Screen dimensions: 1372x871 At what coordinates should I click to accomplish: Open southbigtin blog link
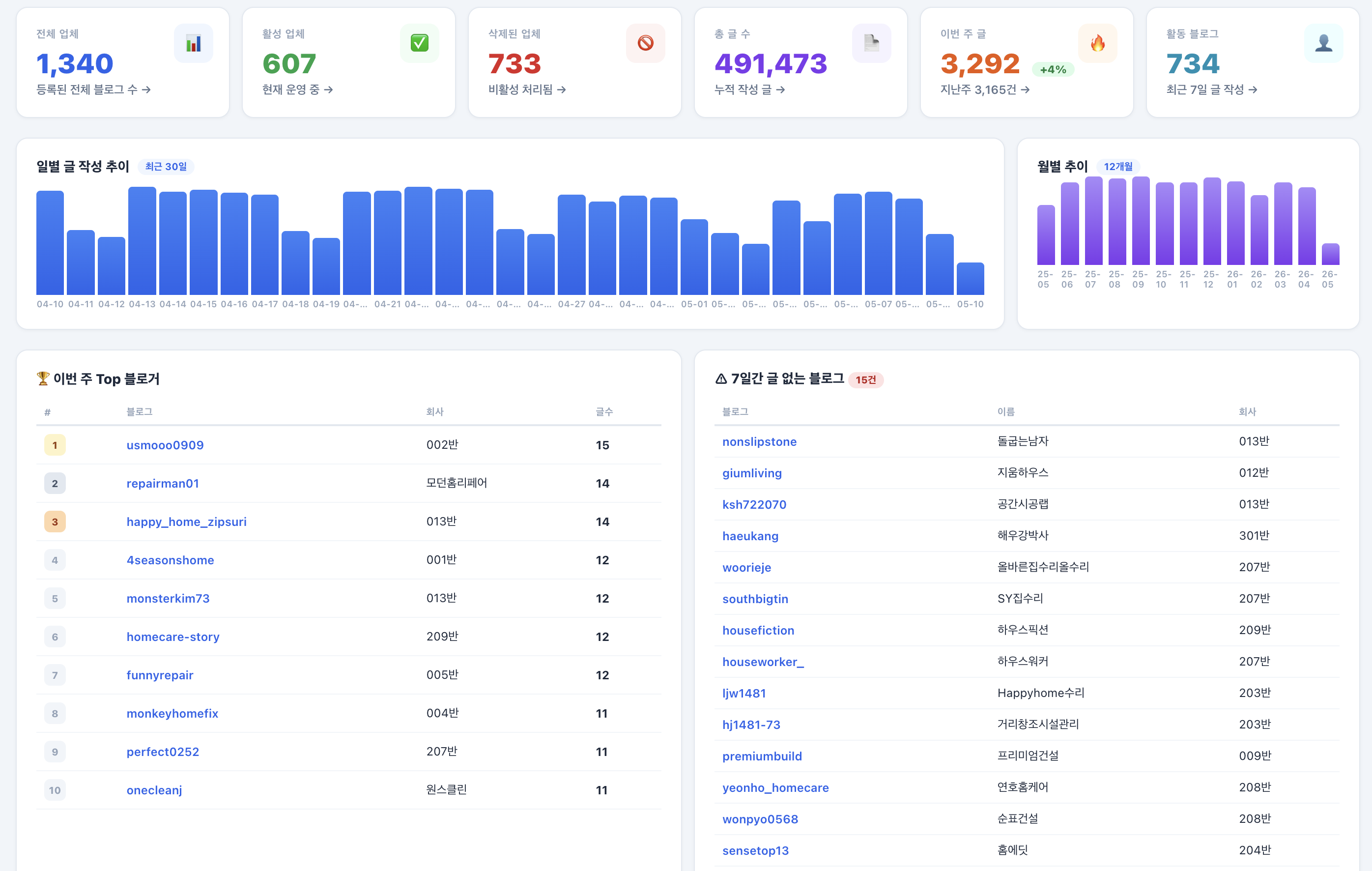pos(755,599)
